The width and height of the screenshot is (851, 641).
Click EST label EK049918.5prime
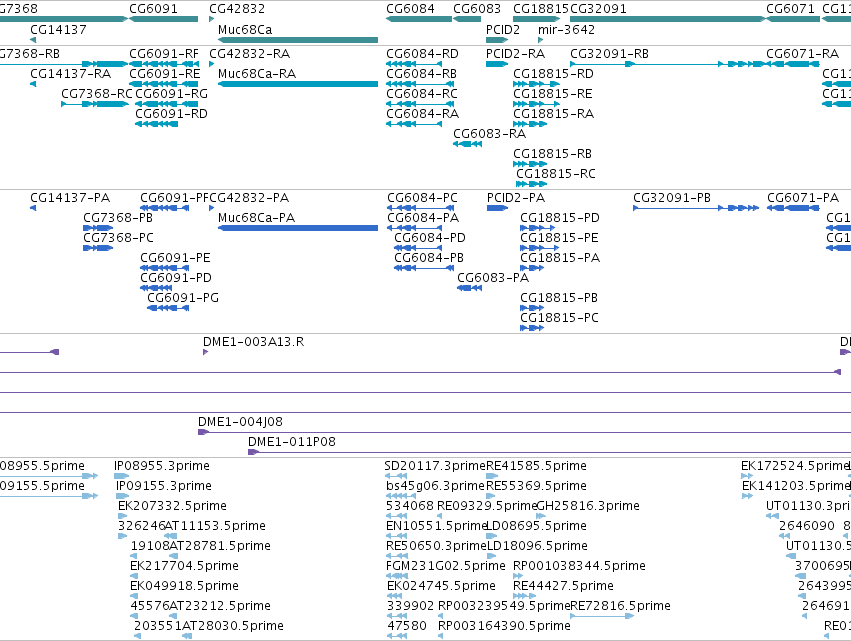184,586
